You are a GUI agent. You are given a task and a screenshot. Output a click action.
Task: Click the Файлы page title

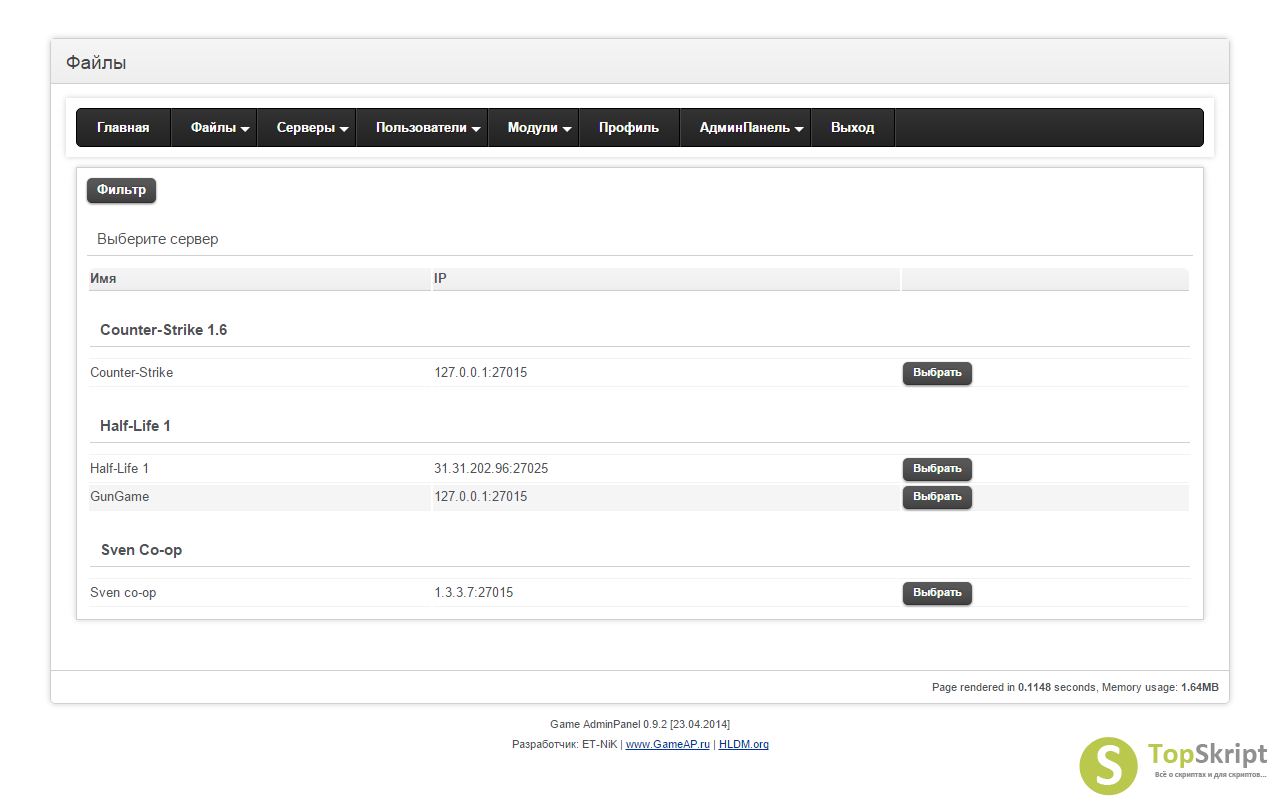pyautogui.click(x=96, y=63)
